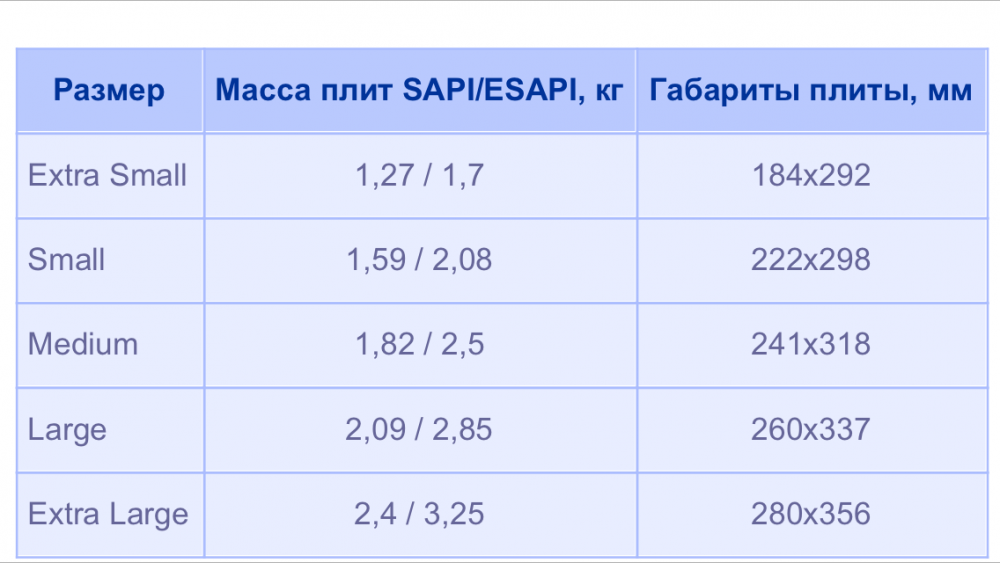Viewport: 1000px width, 563px height.
Task: Select the 'Extra Small' size cell
Action: (108, 176)
